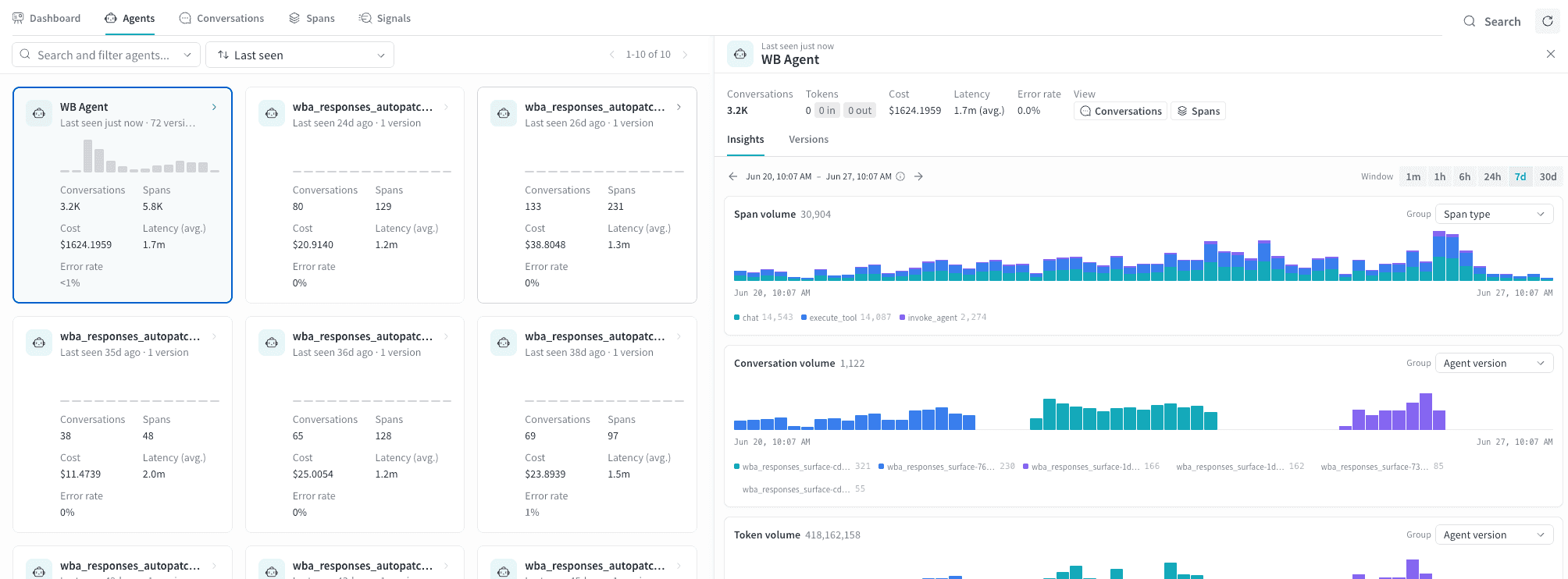Set window to 1m
This screenshot has width=1568, height=579.
(1413, 176)
